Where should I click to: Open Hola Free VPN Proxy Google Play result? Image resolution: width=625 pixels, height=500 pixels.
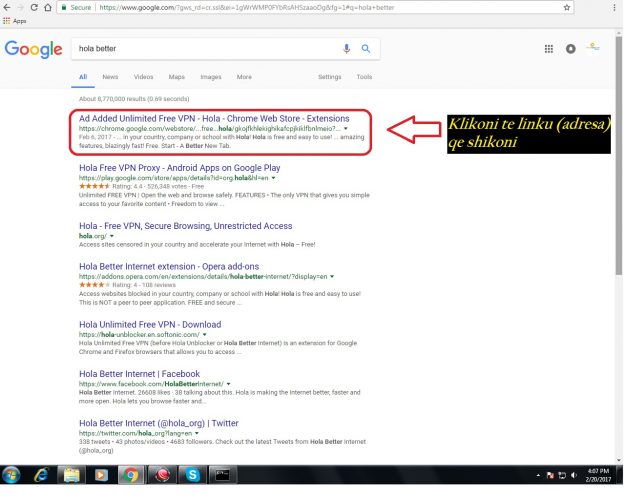coord(180,168)
